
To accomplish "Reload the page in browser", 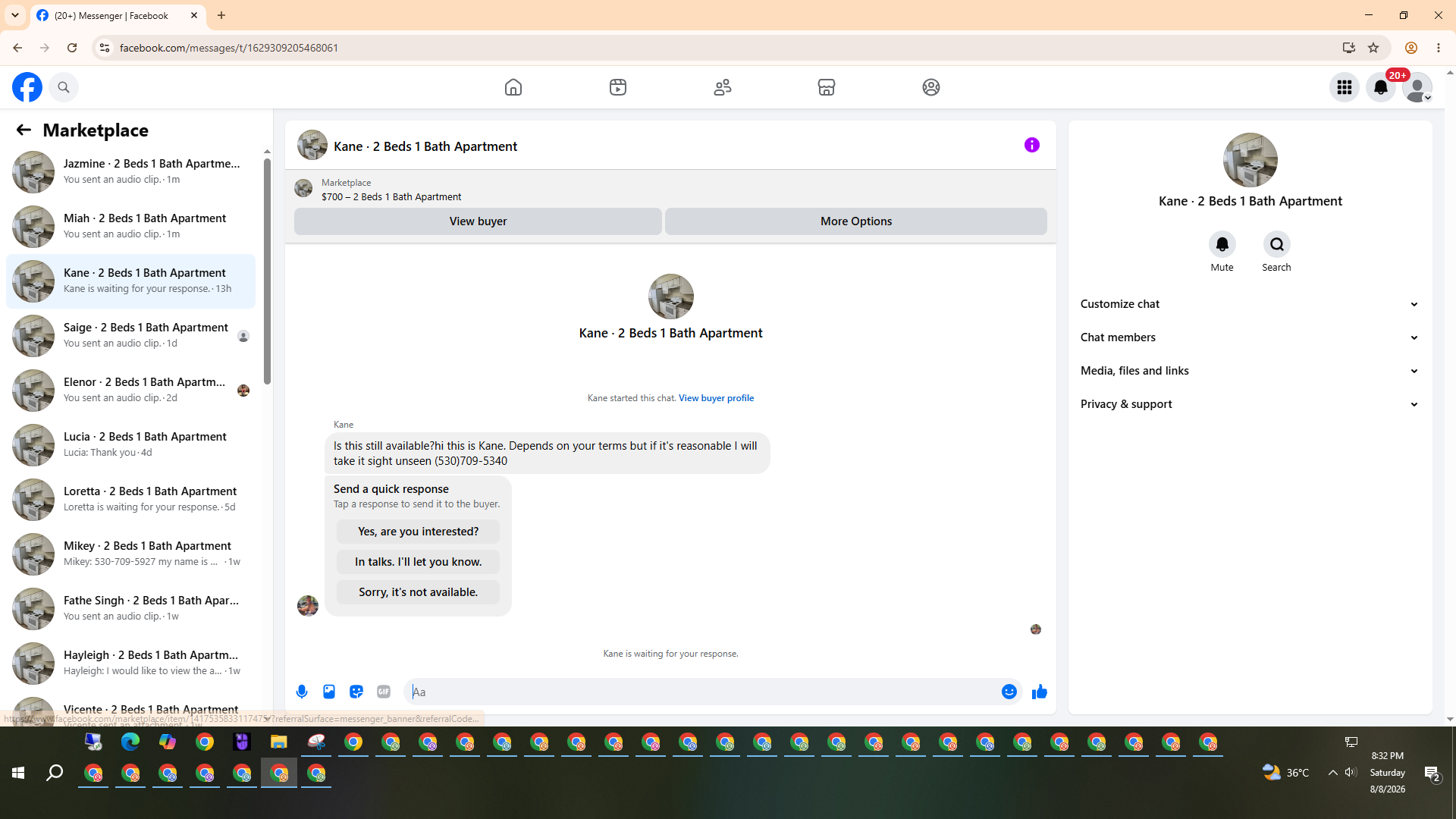I will pyautogui.click(x=72, y=48).
